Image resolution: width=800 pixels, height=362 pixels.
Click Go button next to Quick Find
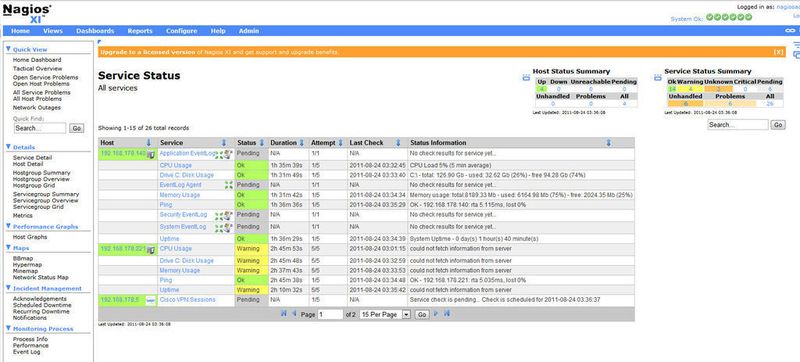(x=77, y=128)
